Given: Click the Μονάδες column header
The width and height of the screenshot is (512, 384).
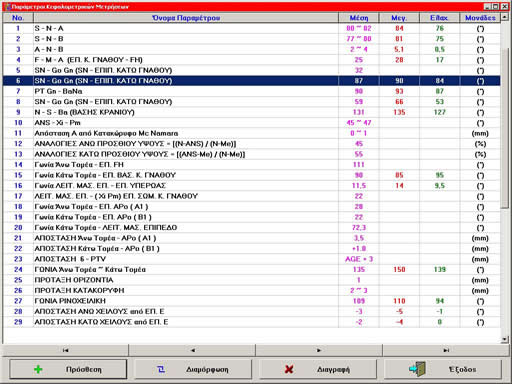Looking at the screenshot, I should (480, 18).
